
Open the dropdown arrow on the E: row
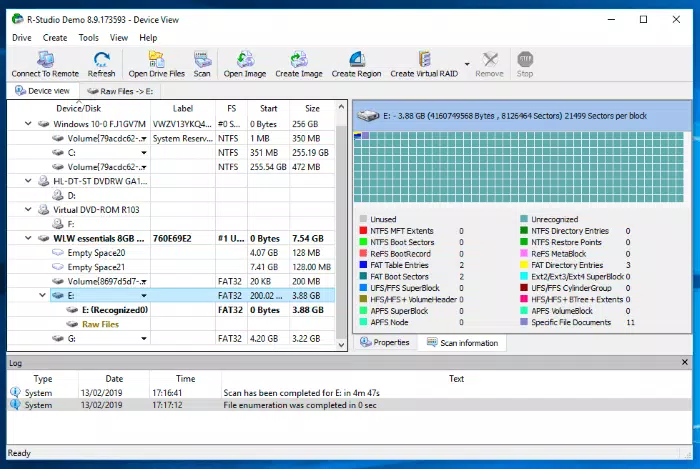(144, 295)
